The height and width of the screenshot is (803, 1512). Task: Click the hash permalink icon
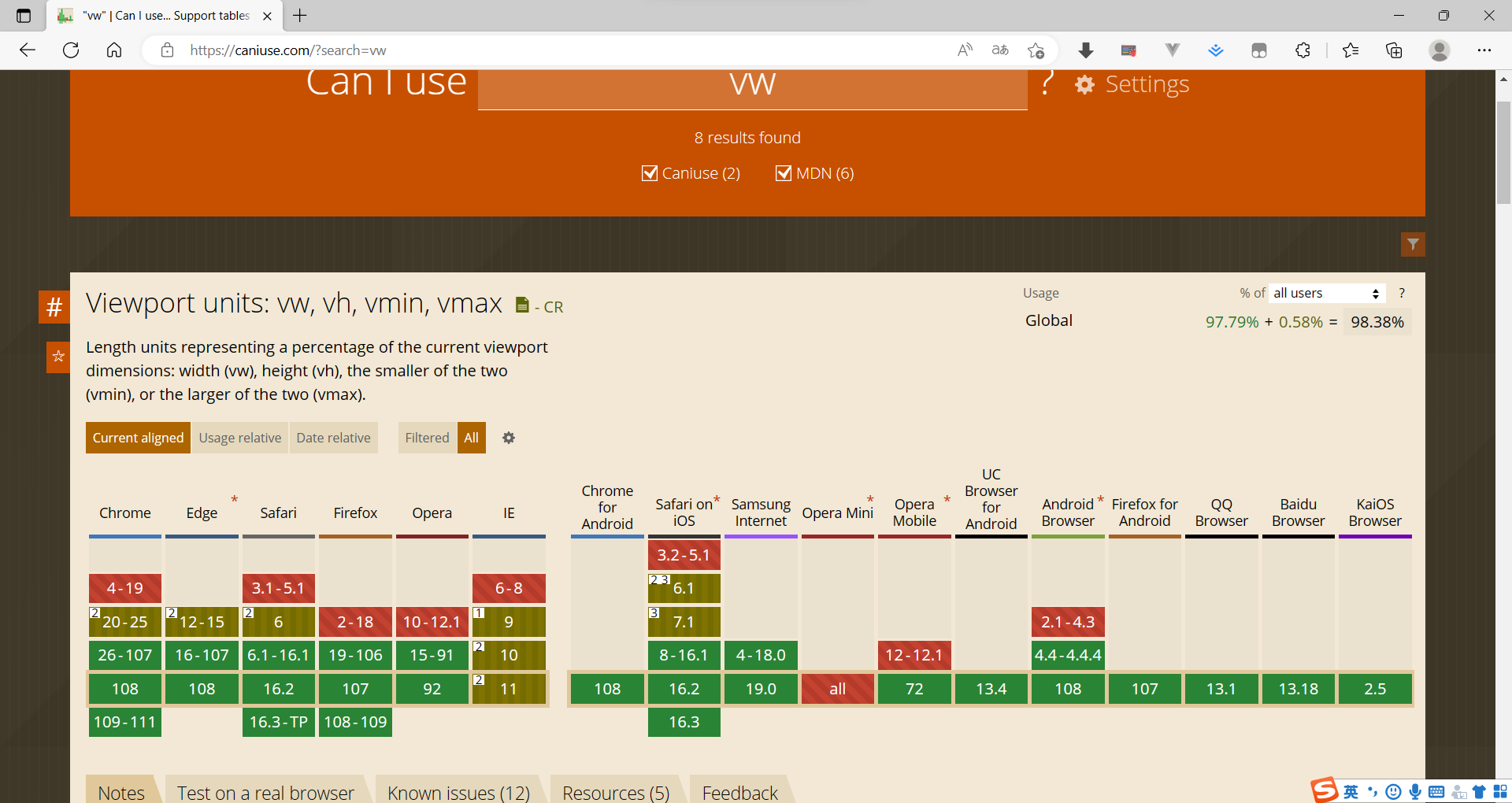(x=54, y=307)
